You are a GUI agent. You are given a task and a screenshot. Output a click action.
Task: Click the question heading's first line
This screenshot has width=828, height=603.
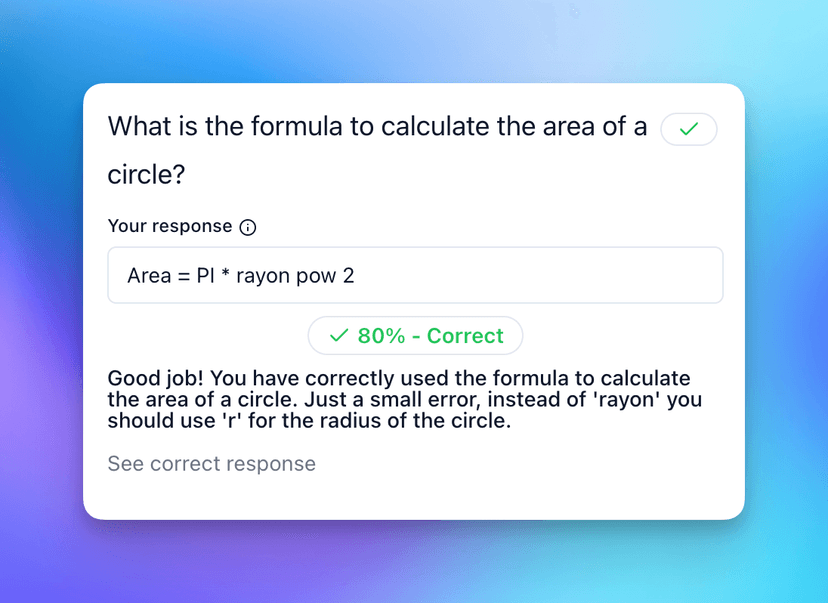[377, 128]
